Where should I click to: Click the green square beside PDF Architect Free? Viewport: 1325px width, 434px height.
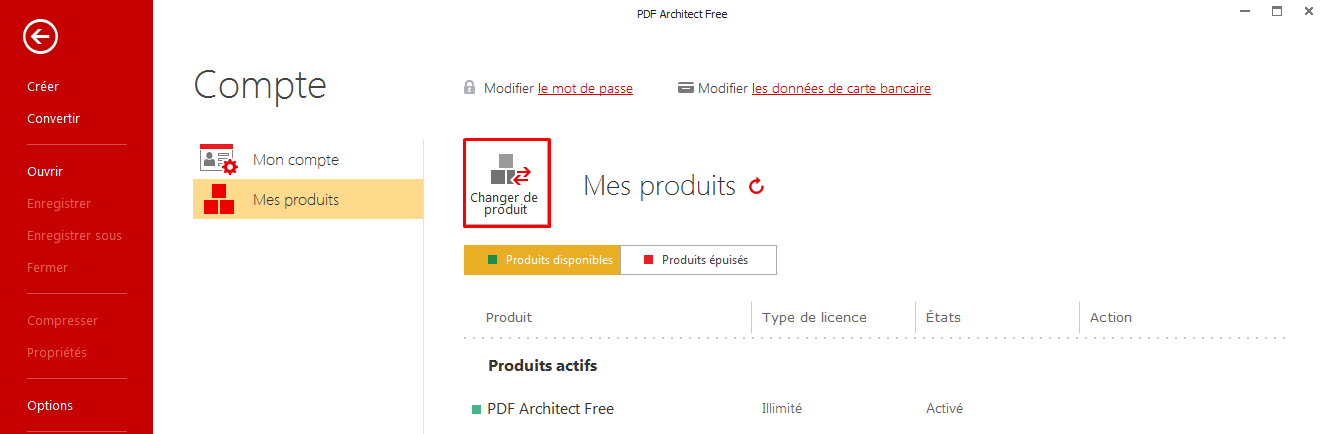(x=476, y=409)
